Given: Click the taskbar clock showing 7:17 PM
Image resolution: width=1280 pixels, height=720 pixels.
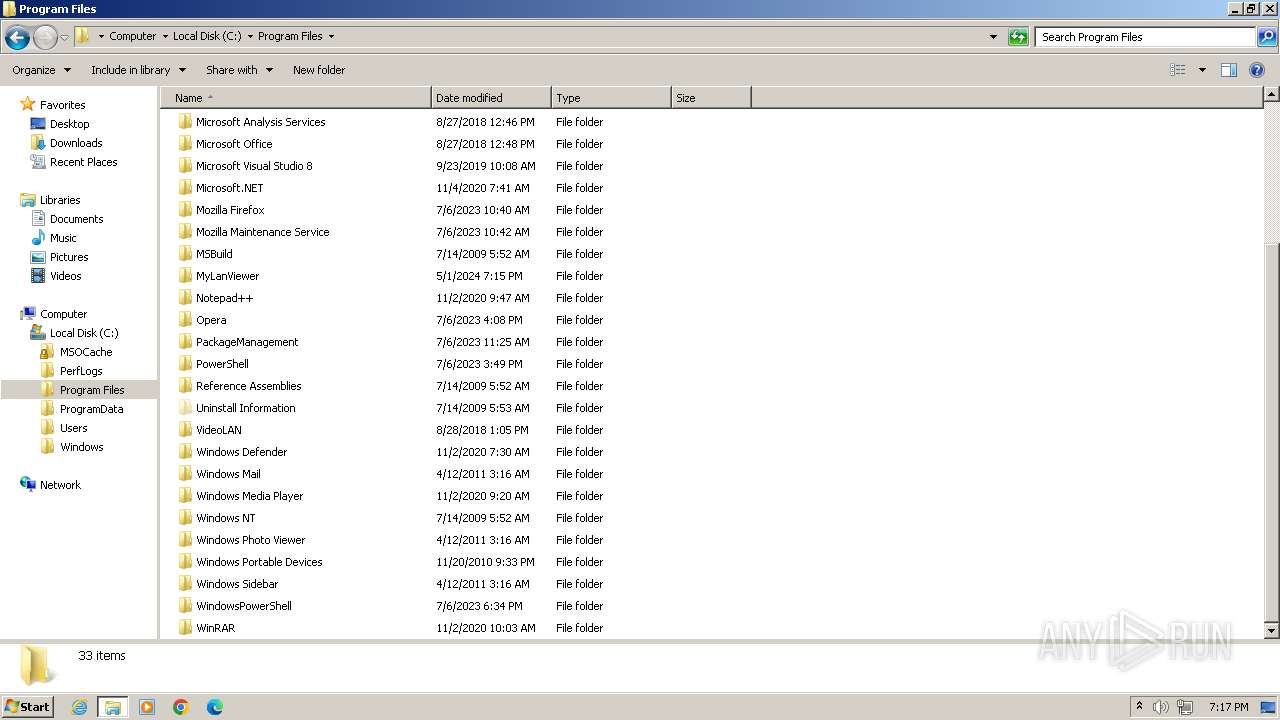Looking at the screenshot, I should coord(1228,707).
